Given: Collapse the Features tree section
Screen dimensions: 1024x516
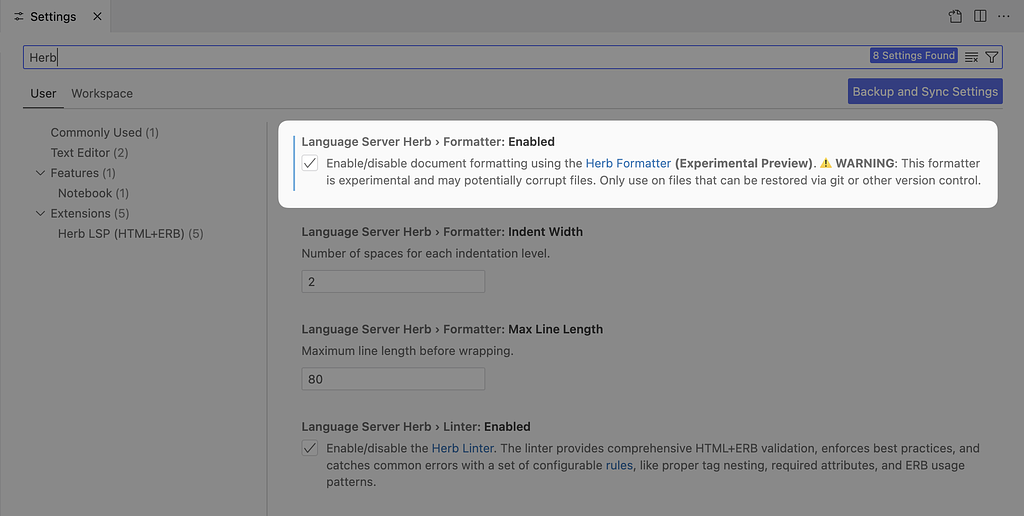Looking at the screenshot, I should [40, 173].
